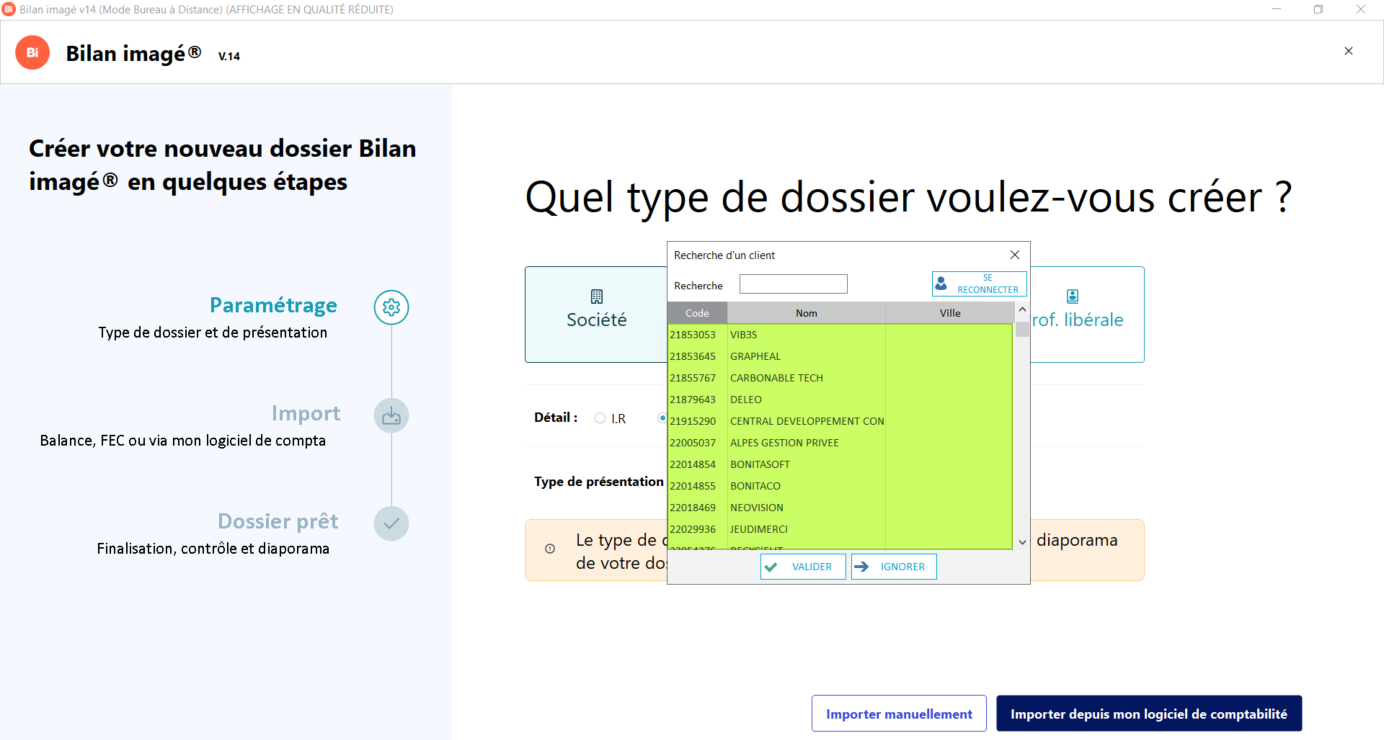
Task: Click Importer depuis mon logiciel de comptabilité
Action: pos(1148,714)
